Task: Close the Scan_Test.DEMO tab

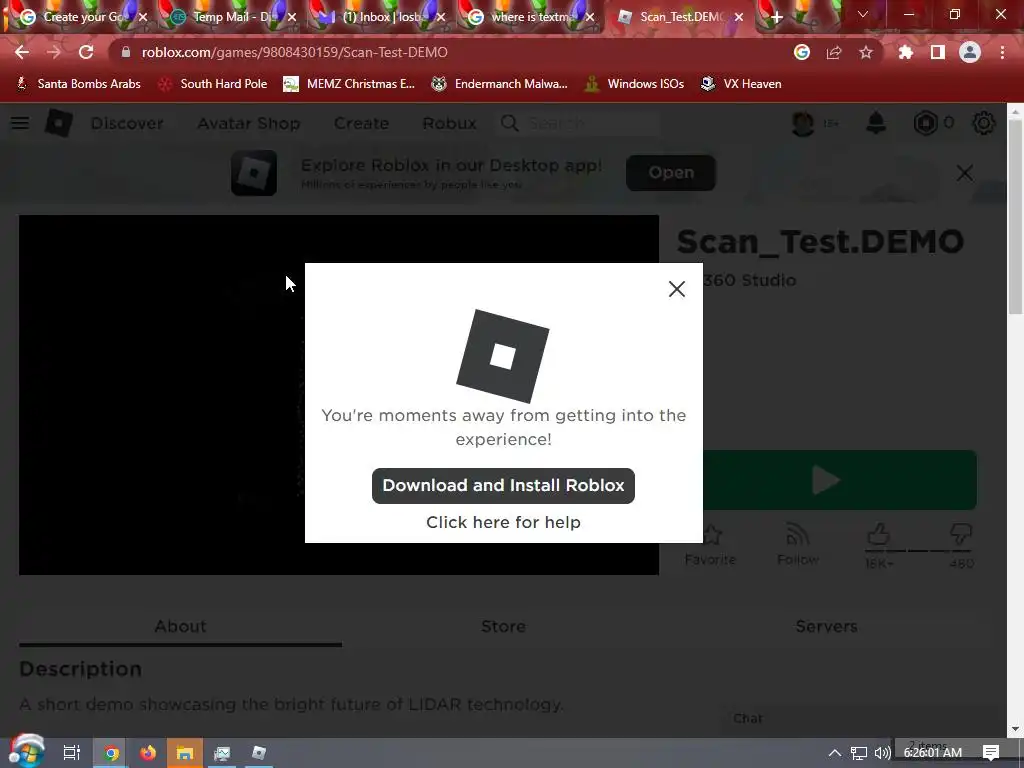Action: [739, 17]
